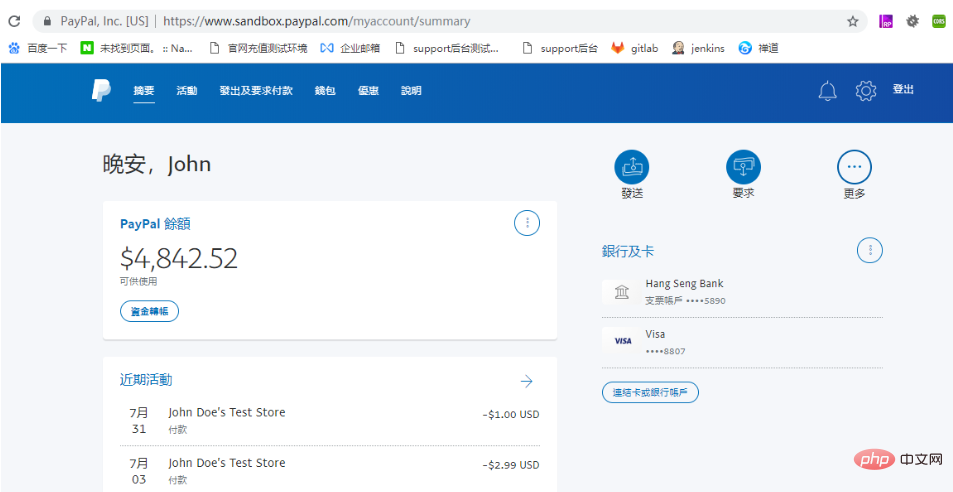The image size is (953, 492).
Task: Open notifications with the bell icon
Action: [x=827, y=91]
